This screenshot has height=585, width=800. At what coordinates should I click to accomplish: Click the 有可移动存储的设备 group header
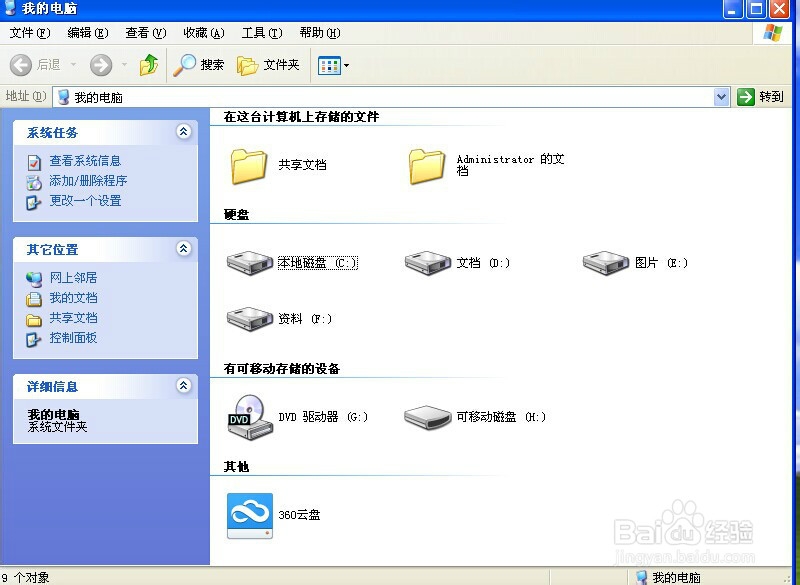click(x=282, y=369)
